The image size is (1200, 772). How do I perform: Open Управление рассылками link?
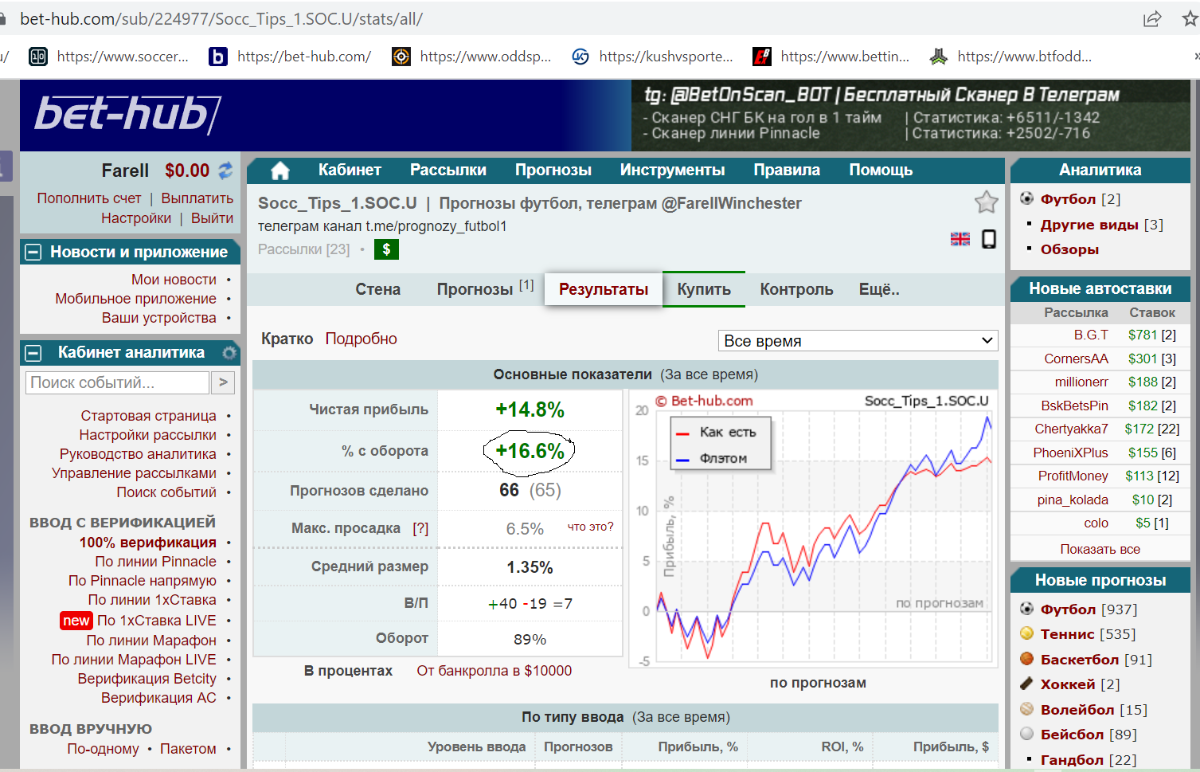(x=134, y=473)
